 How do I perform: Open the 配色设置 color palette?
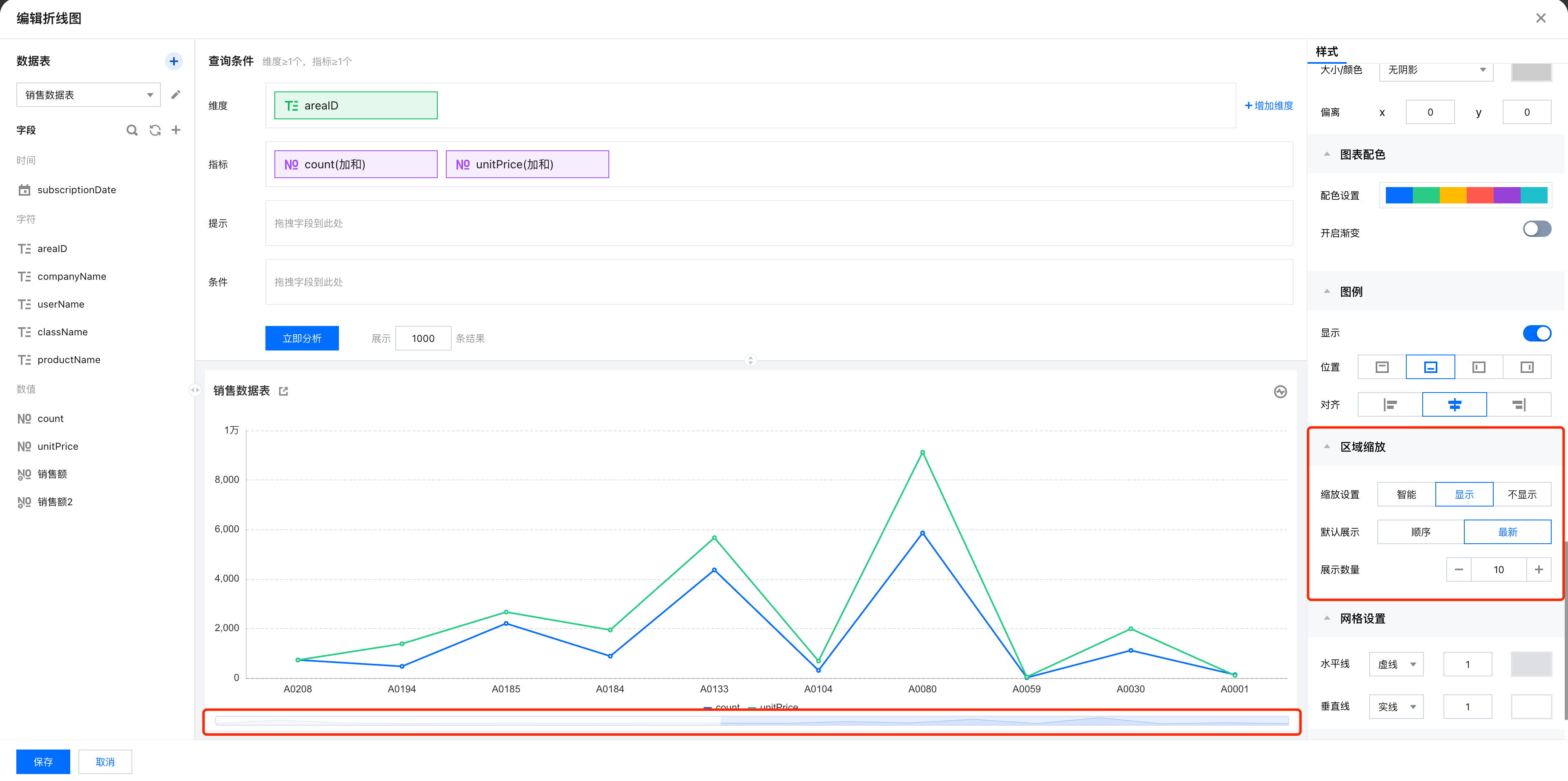1466,195
